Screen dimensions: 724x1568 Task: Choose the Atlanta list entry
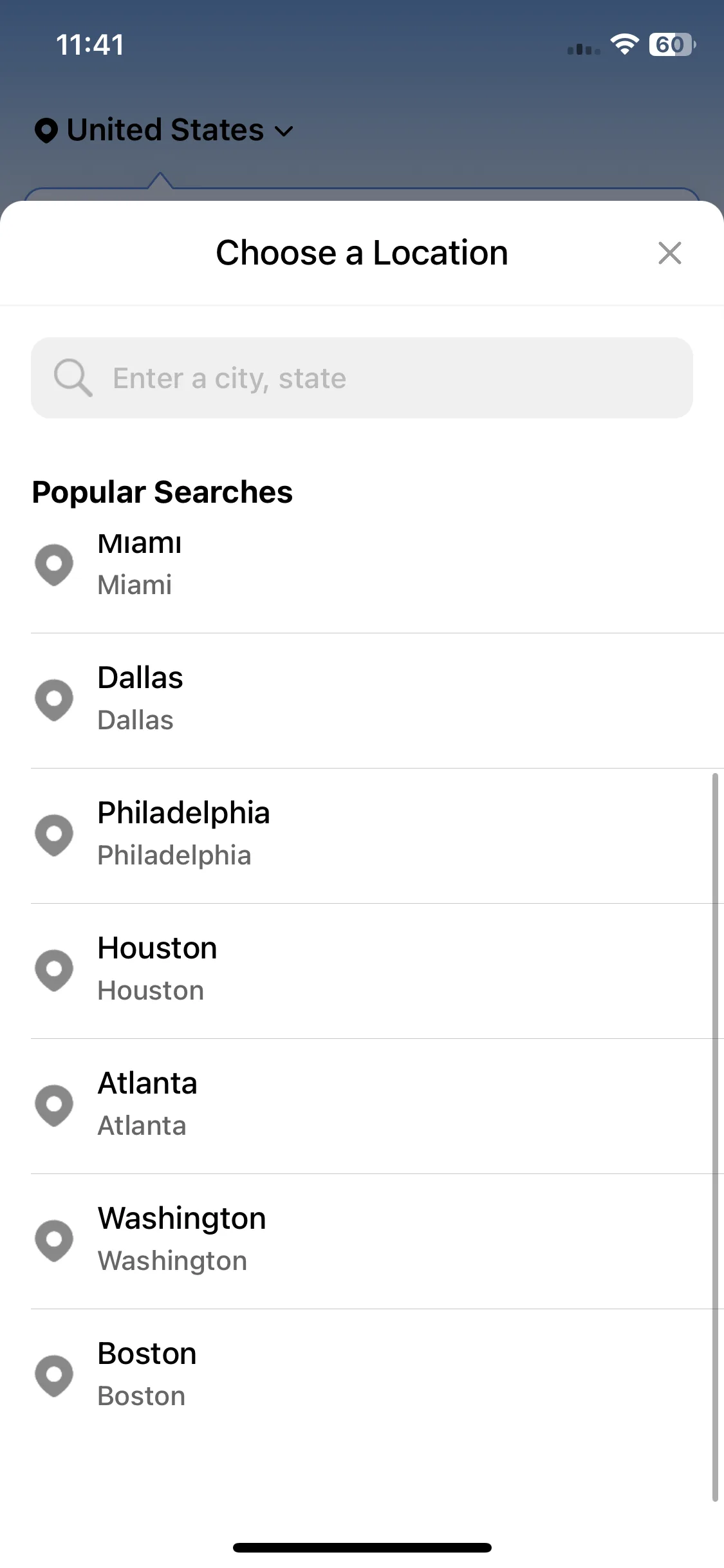(377, 1105)
